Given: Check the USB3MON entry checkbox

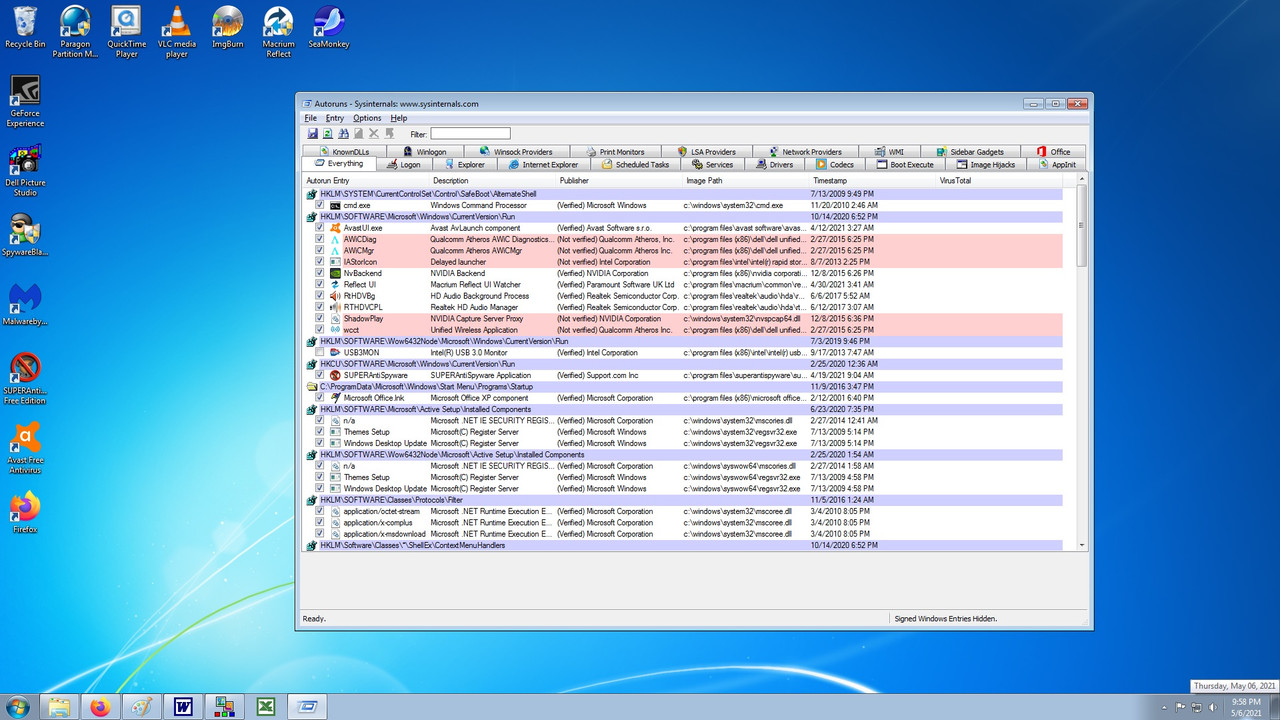Looking at the screenshot, I should point(320,352).
